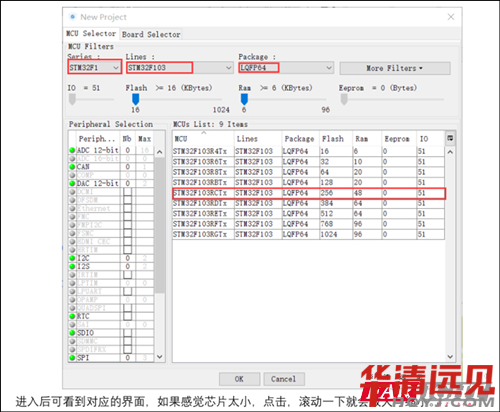
Task: Sort the list by the MCU column header
Action: (x=203, y=139)
